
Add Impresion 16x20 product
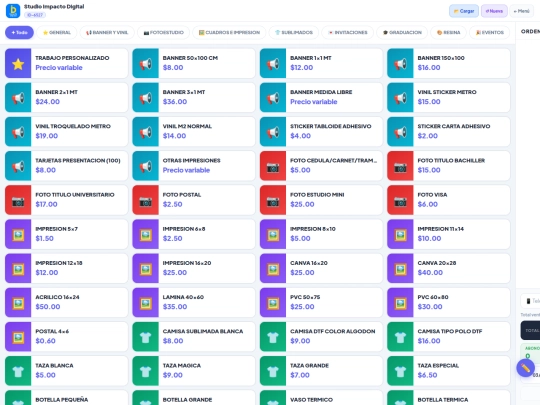(194, 268)
